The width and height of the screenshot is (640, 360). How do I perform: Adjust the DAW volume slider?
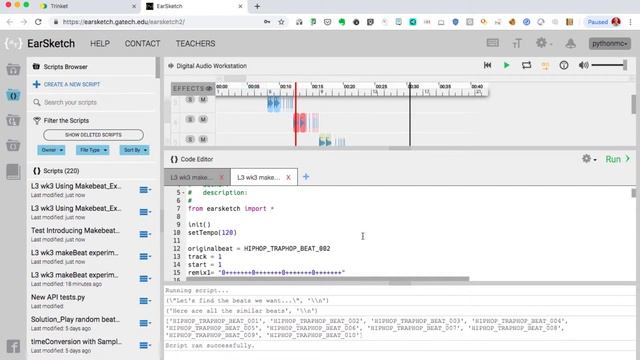click(609, 65)
